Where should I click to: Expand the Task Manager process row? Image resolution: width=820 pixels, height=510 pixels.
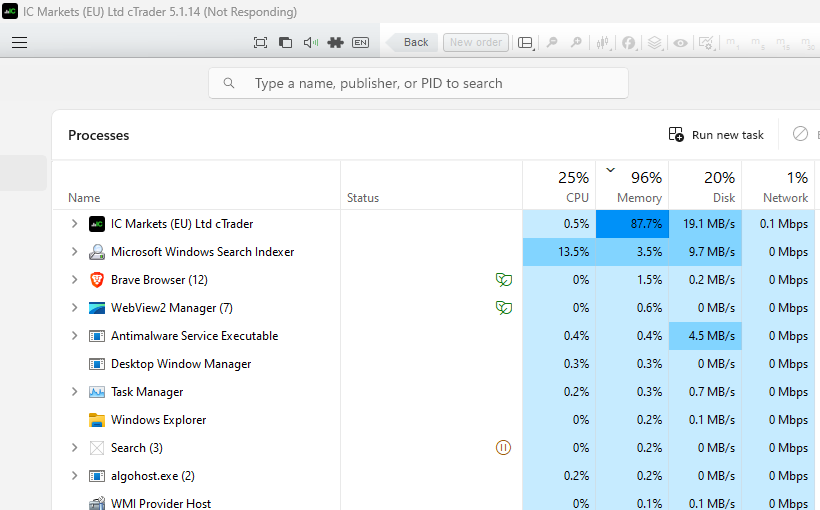tap(74, 392)
